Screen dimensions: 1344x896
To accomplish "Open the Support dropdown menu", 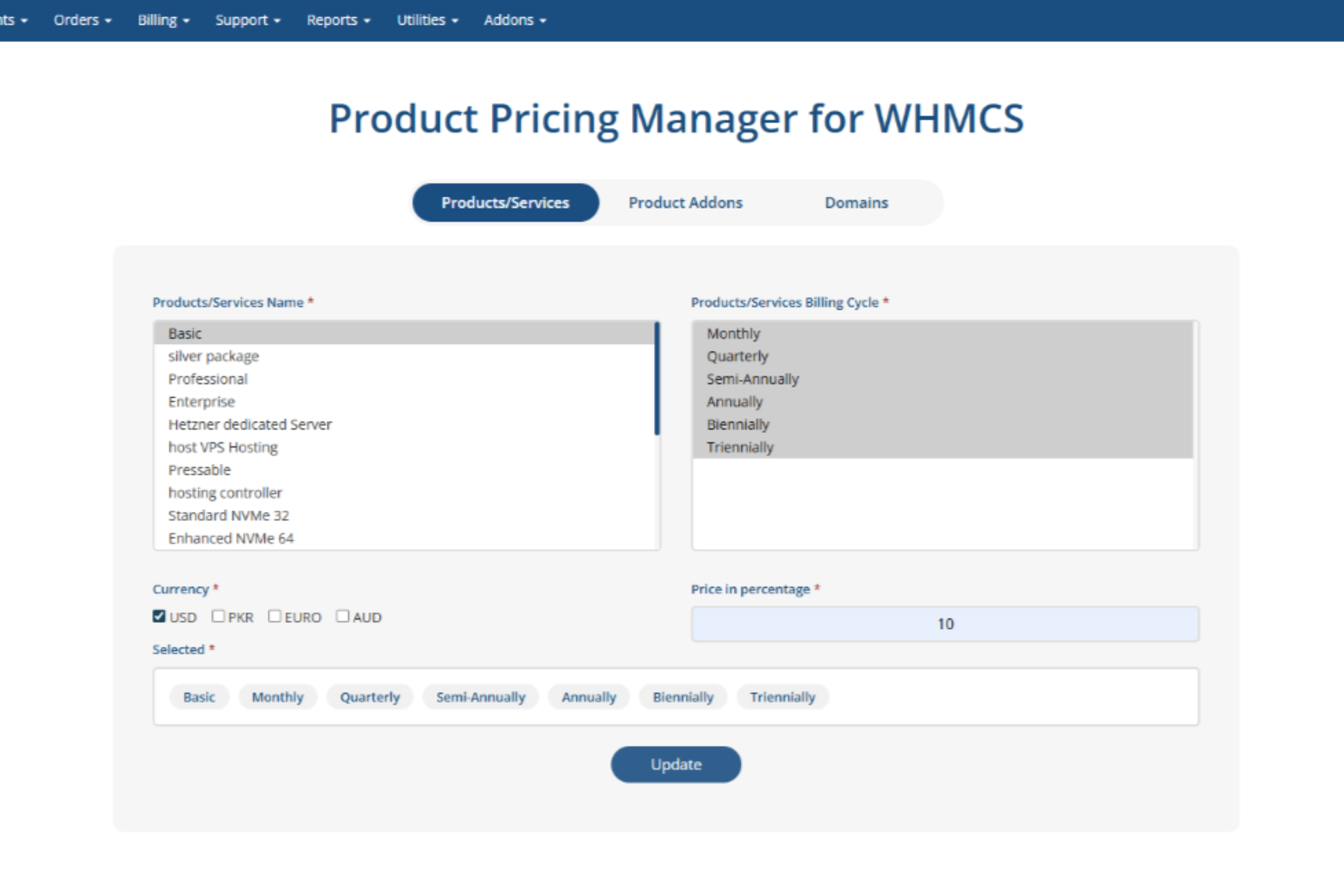I will 247,20.
